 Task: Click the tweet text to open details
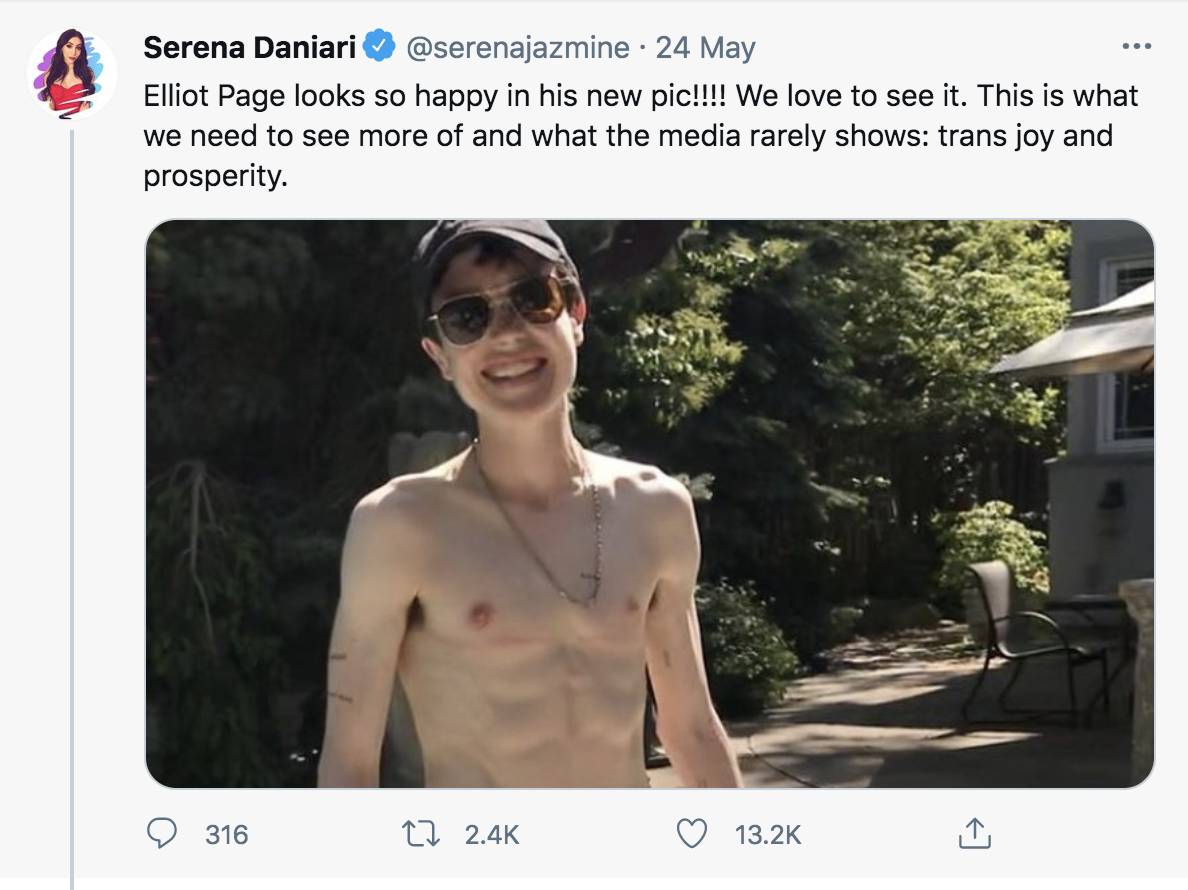click(x=641, y=136)
